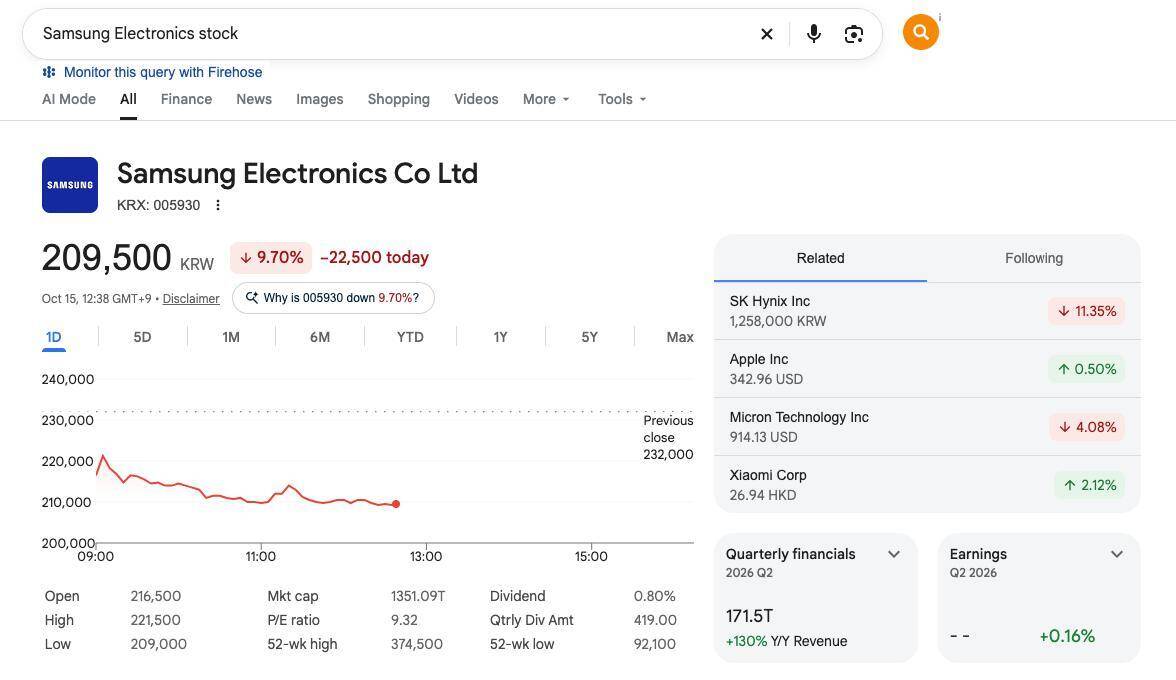Click Why is 005930 down 9.70% button
Image resolution: width=1176 pixels, height=680 pixels.
click(x=333, y=298)
